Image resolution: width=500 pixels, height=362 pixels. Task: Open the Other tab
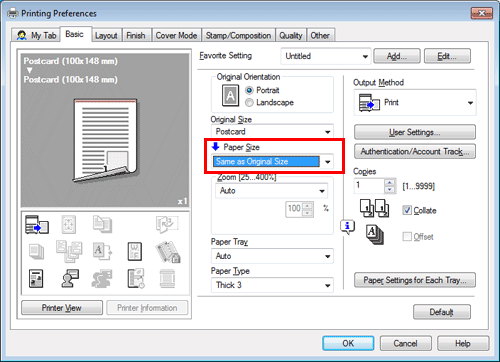point(320,35)
